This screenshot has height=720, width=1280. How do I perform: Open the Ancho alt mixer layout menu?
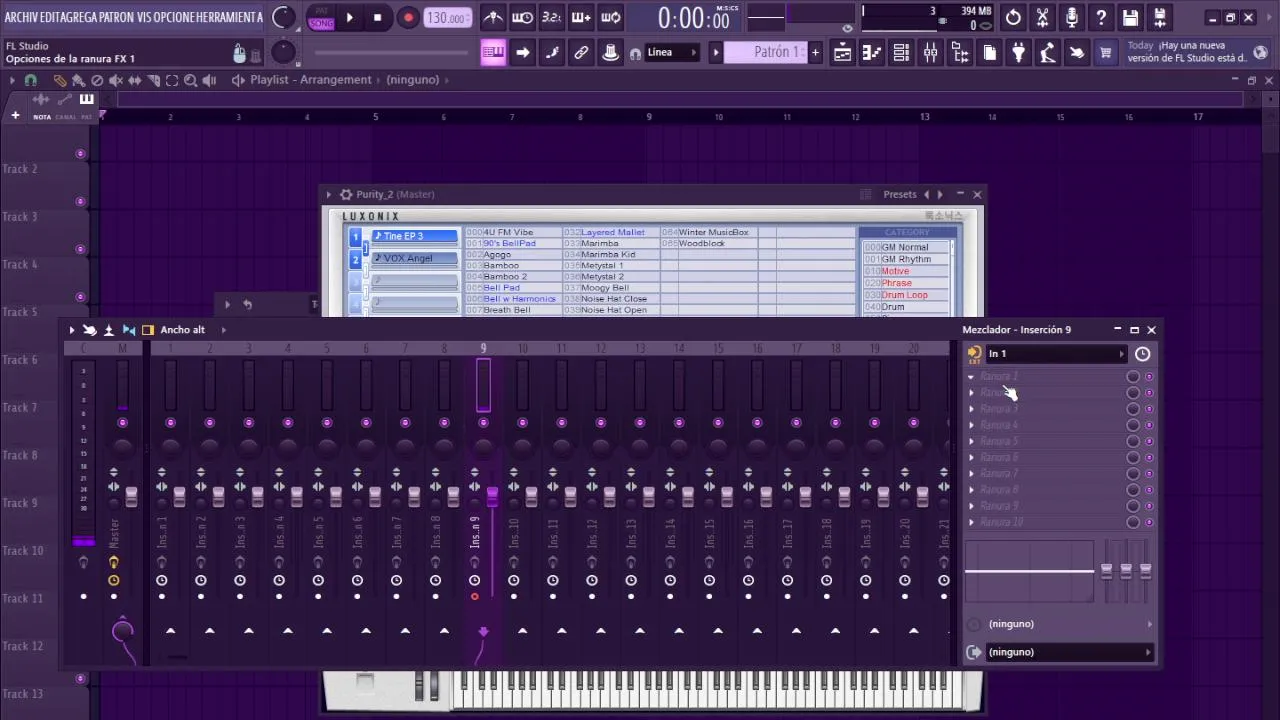coord(183,330)
